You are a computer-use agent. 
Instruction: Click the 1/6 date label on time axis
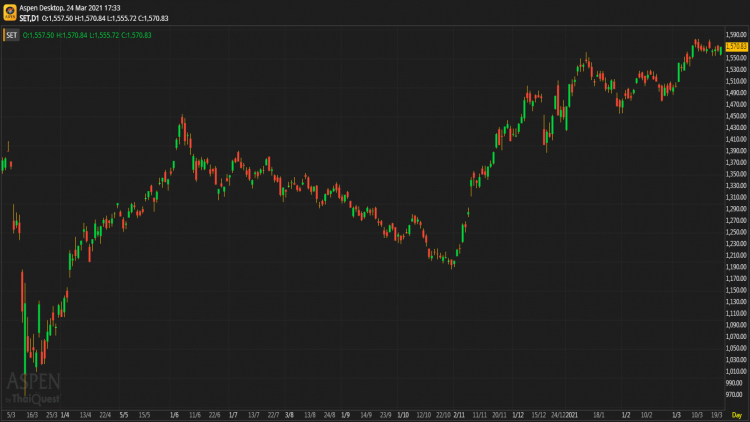click(175, 415)
